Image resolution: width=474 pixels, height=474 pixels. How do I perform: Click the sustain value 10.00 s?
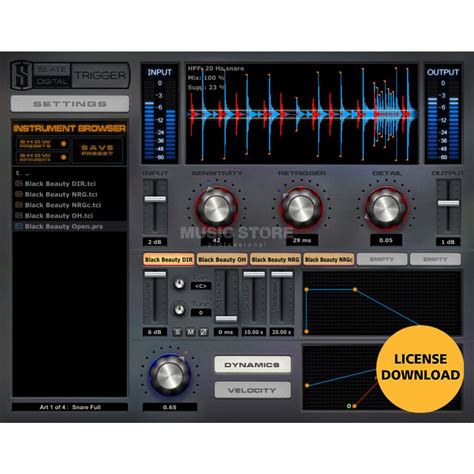point(254,332)
